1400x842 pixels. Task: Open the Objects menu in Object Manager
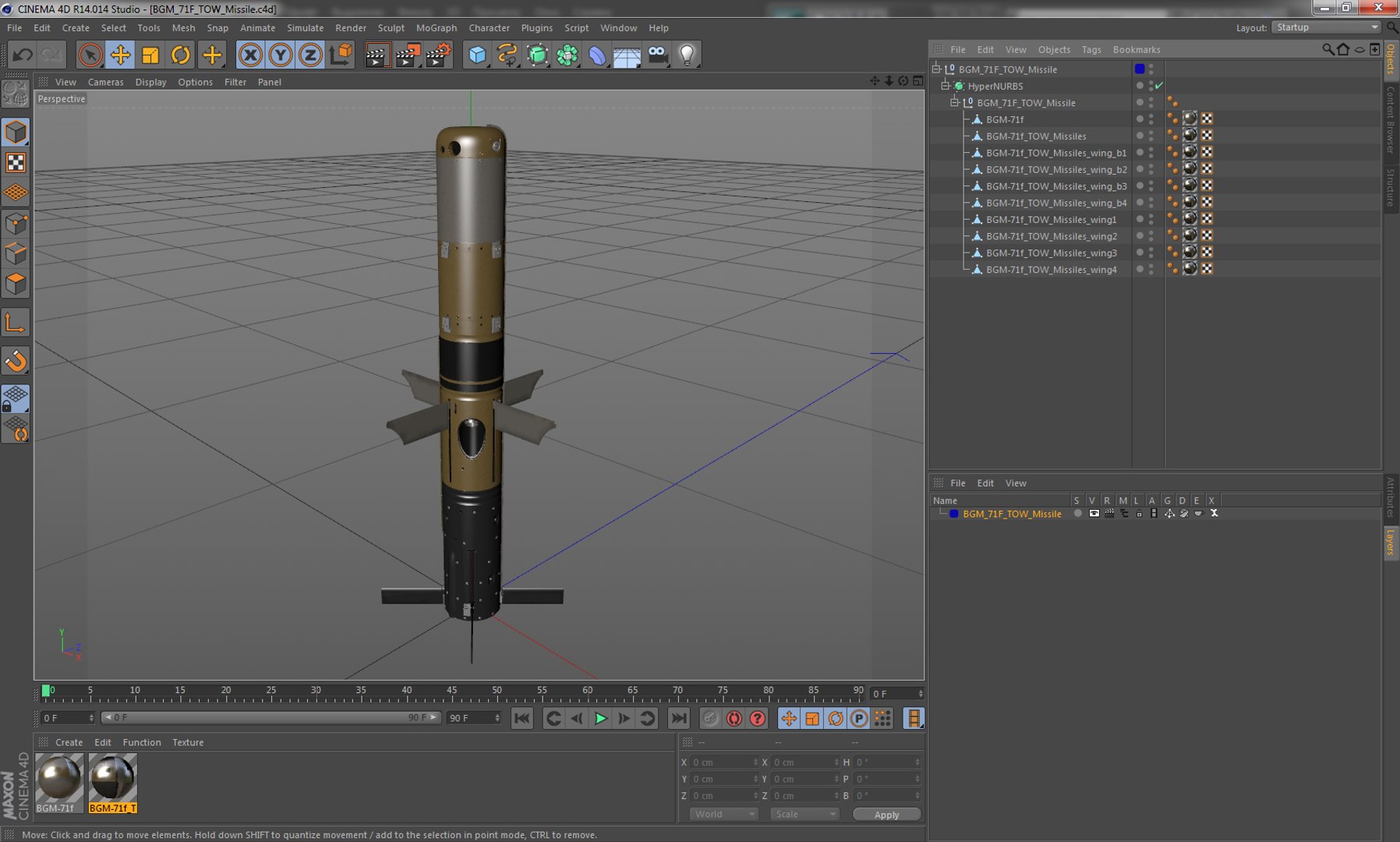(x=1054, y=49)
